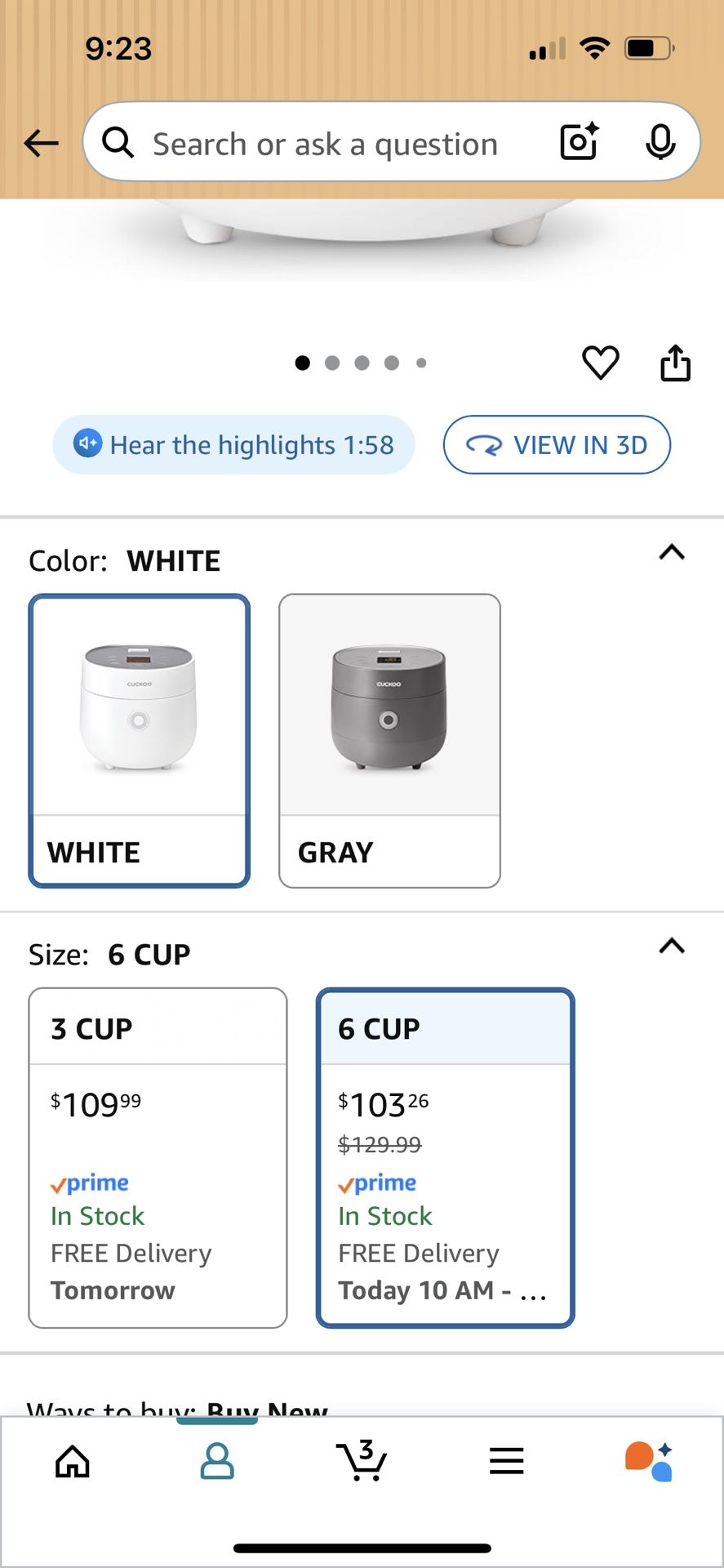Choose the 6 CUP size option
Viewport: 724px width, 1568px height.
pos(445,1157)
